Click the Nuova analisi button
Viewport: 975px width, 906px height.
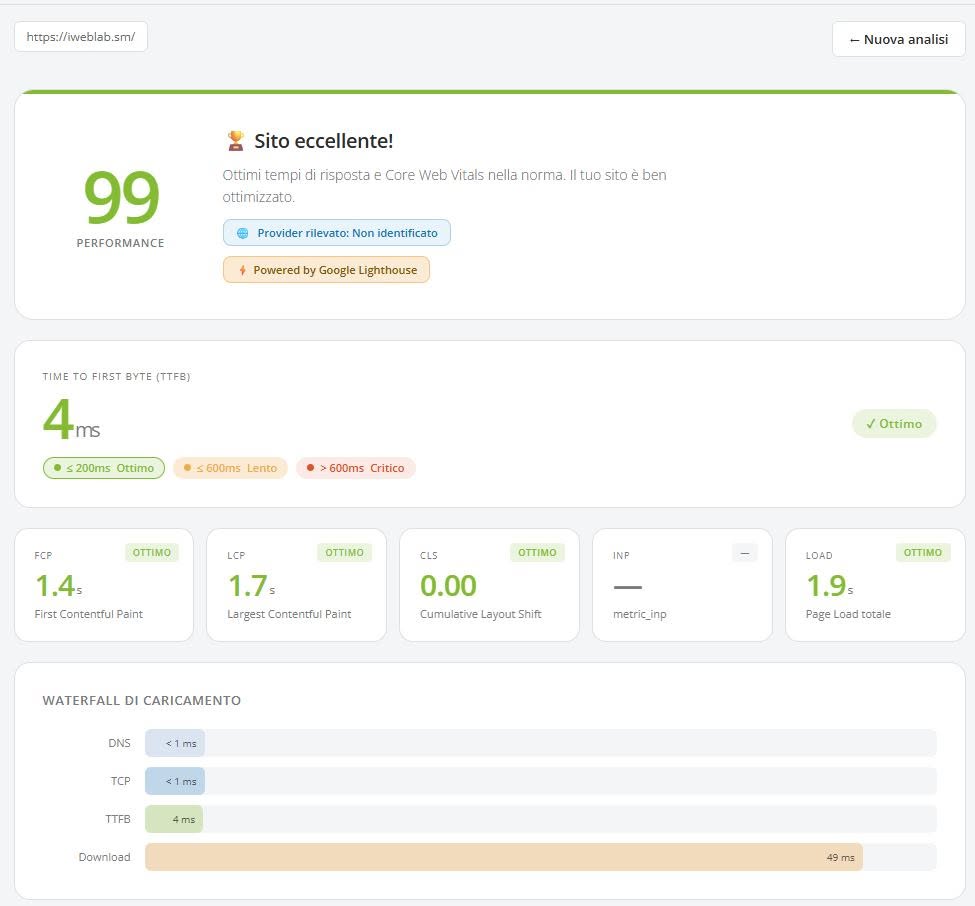click(x=899, y=39)
